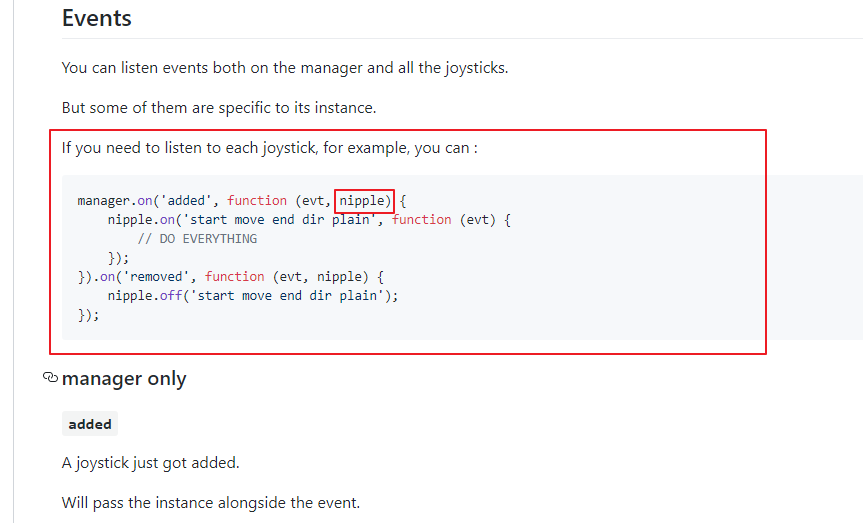Click the closing }); last code line

click(x=89, y=315)
